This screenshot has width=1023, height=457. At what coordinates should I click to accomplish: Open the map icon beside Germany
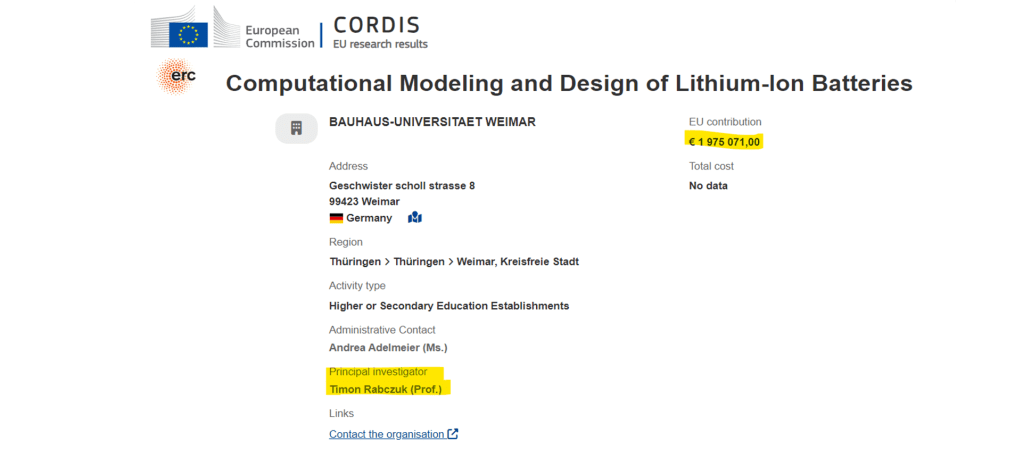click(x=415, y=218)
